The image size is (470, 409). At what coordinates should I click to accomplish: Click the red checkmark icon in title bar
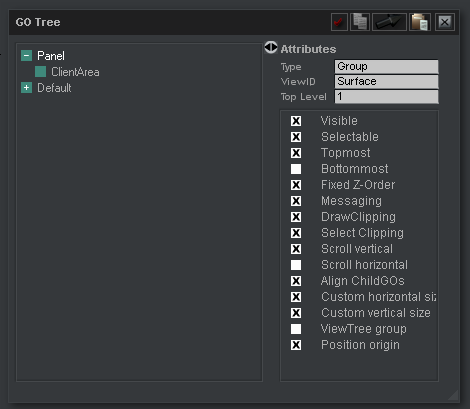pos(339,22)
